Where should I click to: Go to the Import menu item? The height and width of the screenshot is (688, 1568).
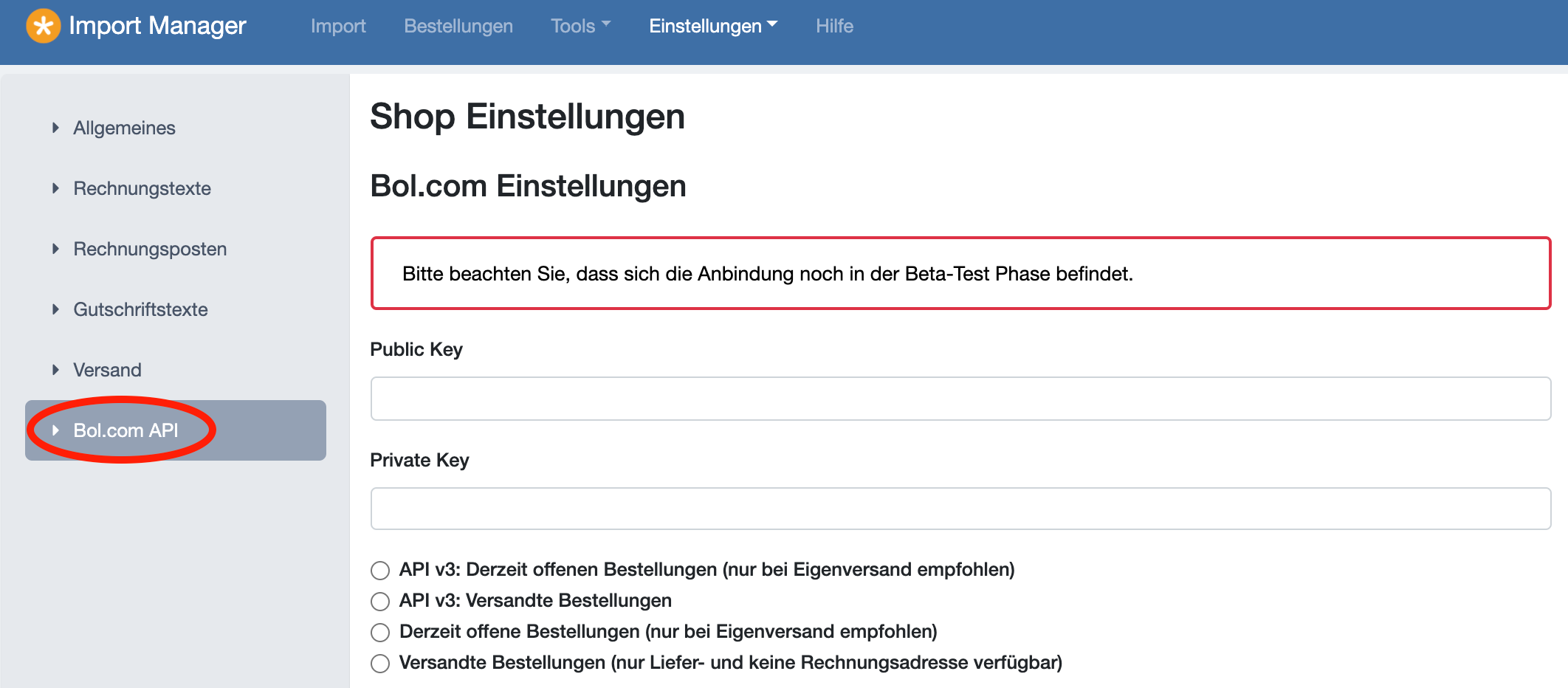338,26
